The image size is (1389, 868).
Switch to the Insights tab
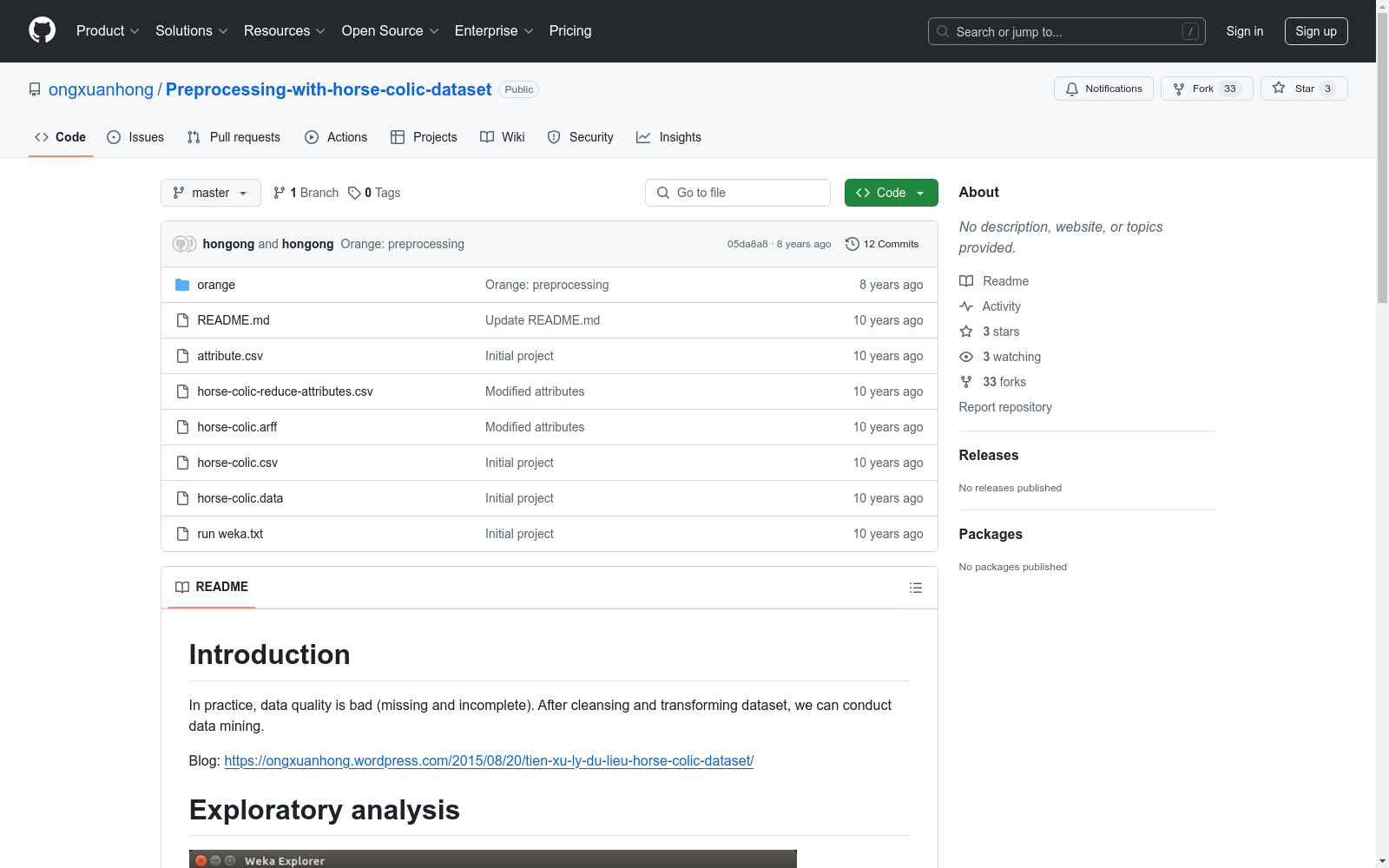coord(668,137)
